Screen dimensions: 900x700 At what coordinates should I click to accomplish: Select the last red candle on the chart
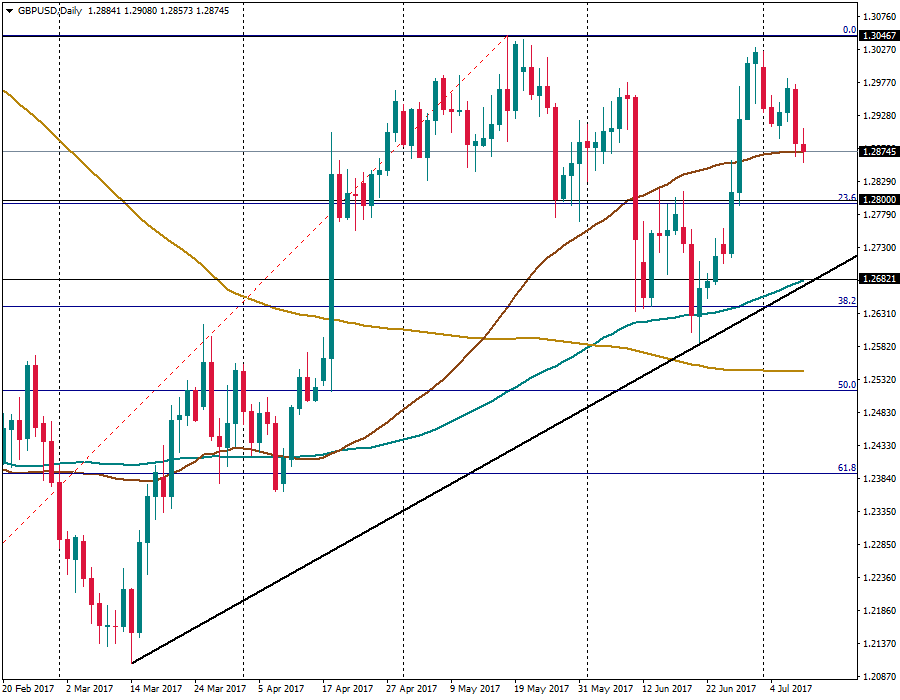point(804,148)
